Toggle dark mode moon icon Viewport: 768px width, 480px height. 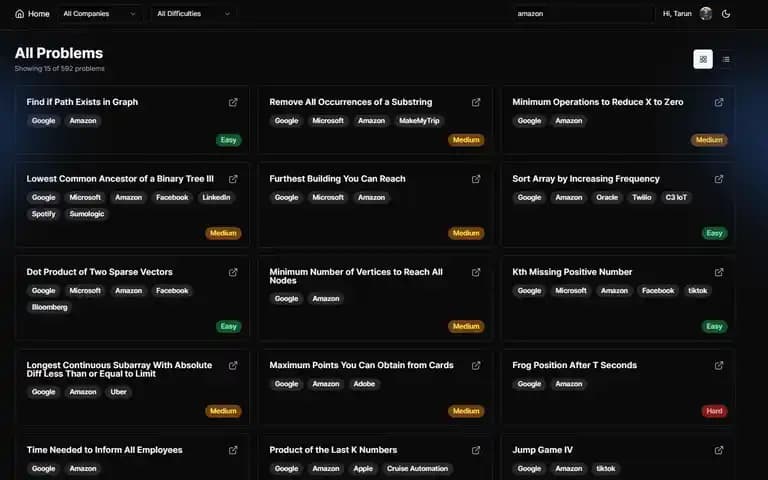[x=726, y=14]
